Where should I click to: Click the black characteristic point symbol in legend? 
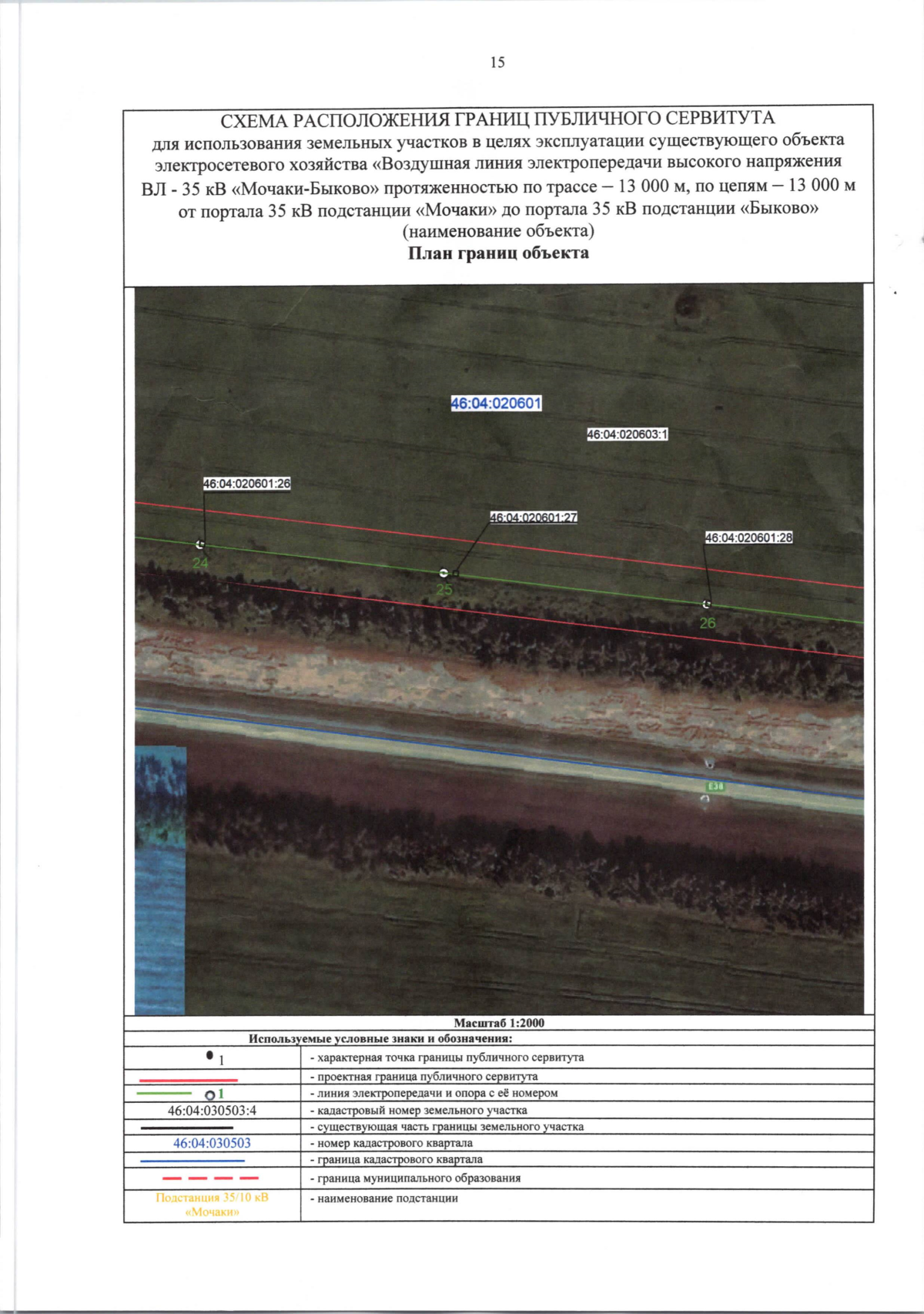point(209,1056)
